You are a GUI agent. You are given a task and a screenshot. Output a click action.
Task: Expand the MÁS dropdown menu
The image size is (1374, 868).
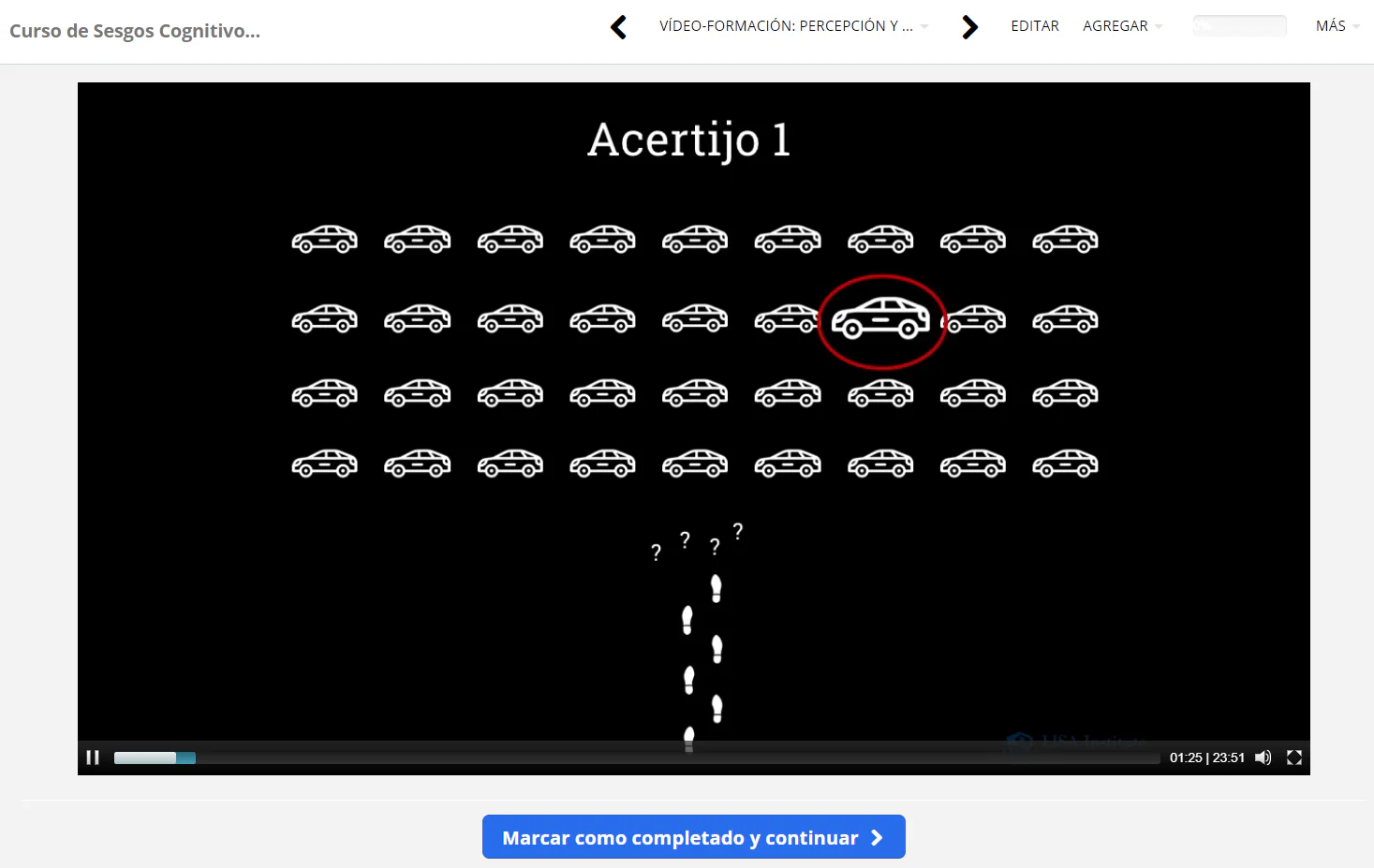coord(1337,26)
